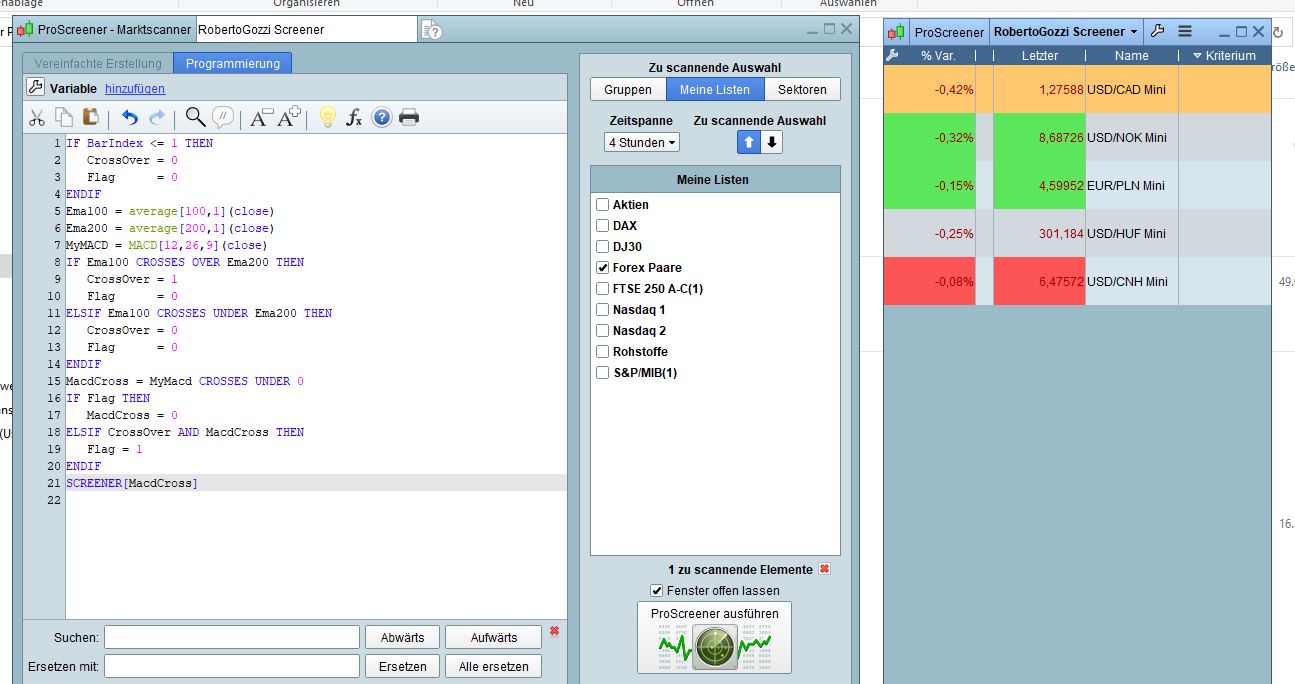
Task: Undo last edit in the code editor
Action: (129, 118)
